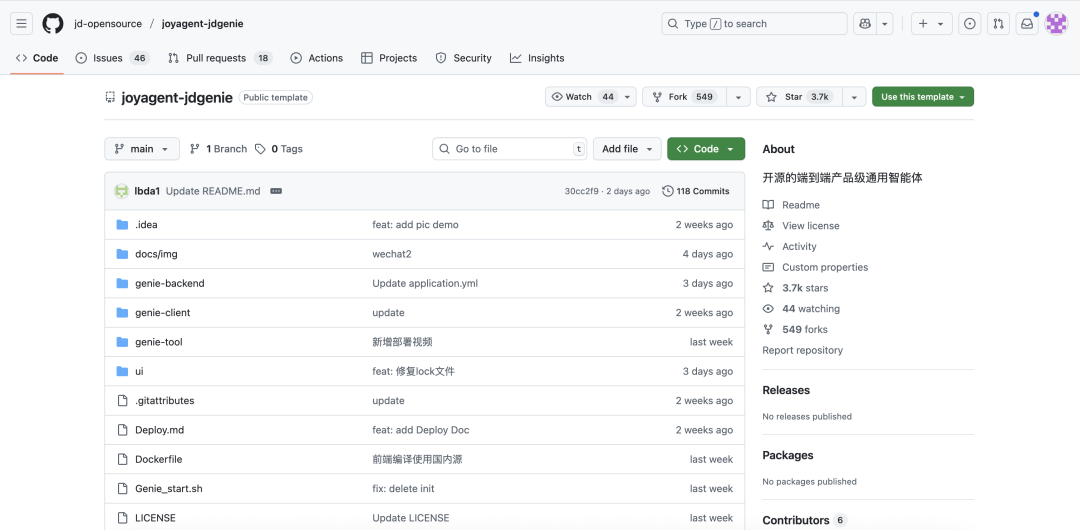1080x530 pixels.
Task: Open the Copilot dropdown arrow
Action: tap(885, 23)
